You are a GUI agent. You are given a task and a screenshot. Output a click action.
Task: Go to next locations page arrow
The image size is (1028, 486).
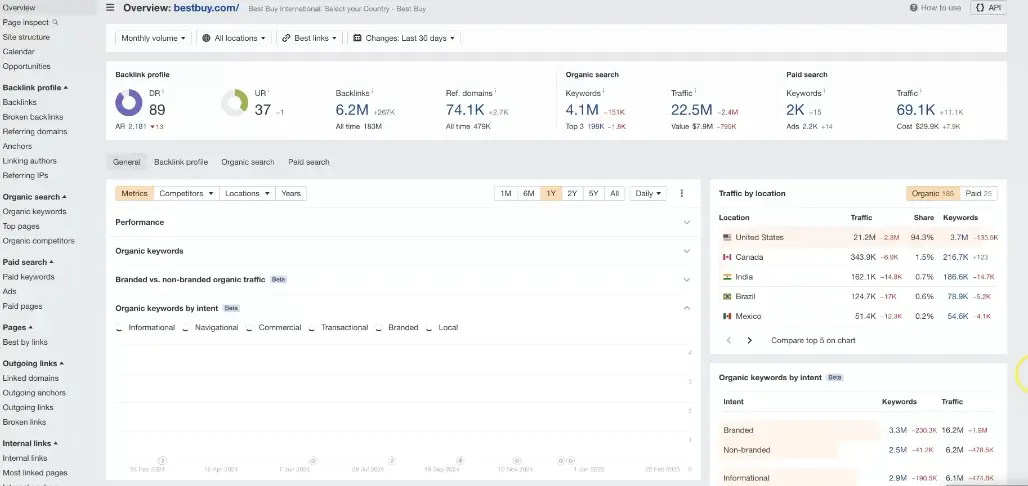pyautogui.click(x=749, y=340)
